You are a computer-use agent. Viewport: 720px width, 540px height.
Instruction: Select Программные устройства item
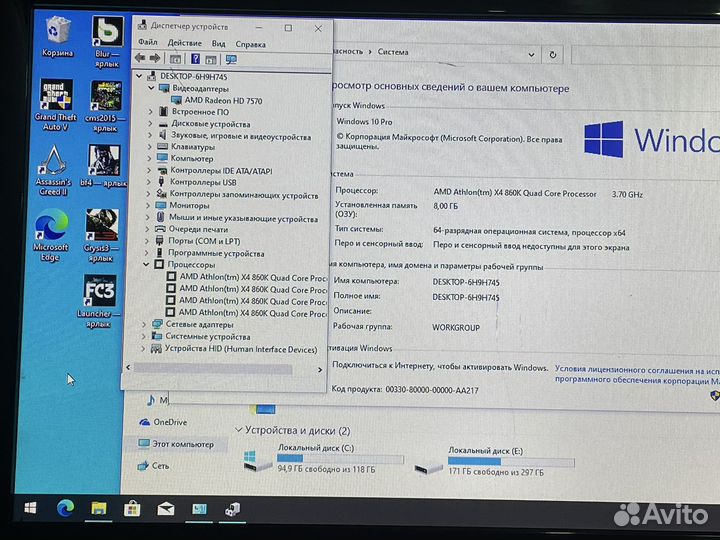click(x=209, y=253)
